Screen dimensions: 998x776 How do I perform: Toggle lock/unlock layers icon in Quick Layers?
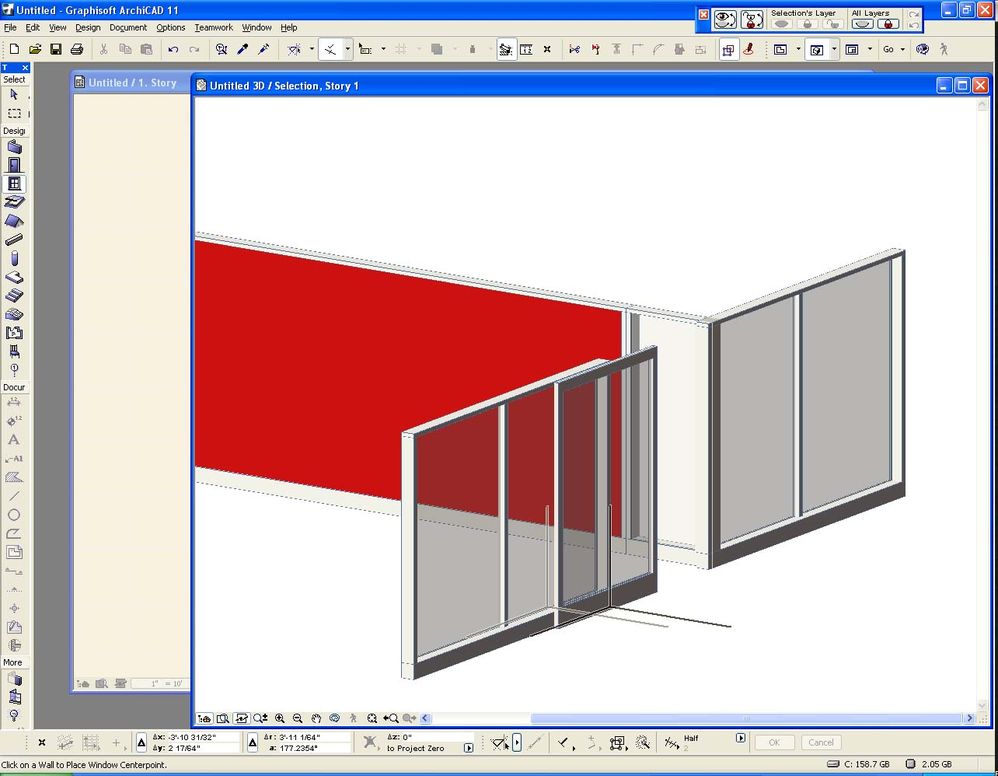[752, 19]
